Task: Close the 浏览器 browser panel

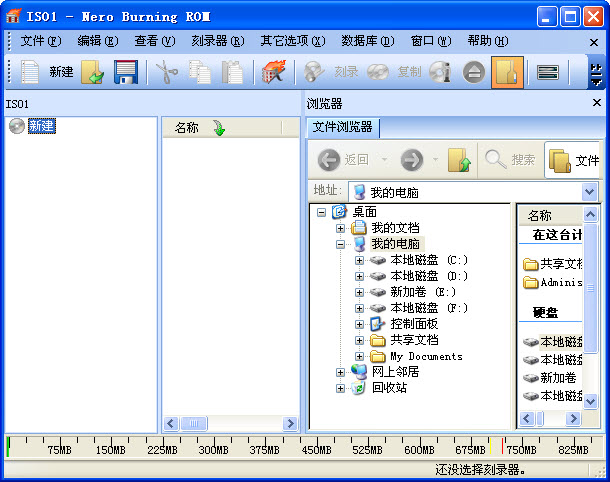Action: pos(596,103)
